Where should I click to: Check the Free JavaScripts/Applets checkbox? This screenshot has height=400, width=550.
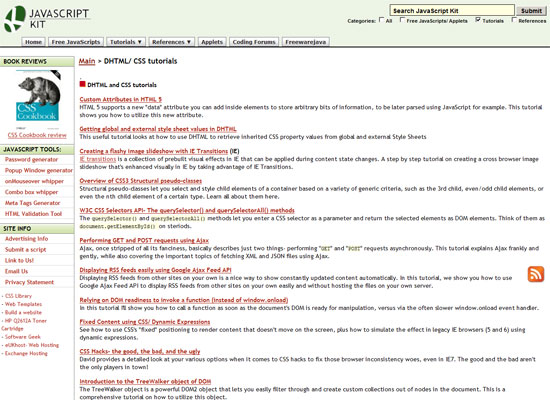(402, 20)
